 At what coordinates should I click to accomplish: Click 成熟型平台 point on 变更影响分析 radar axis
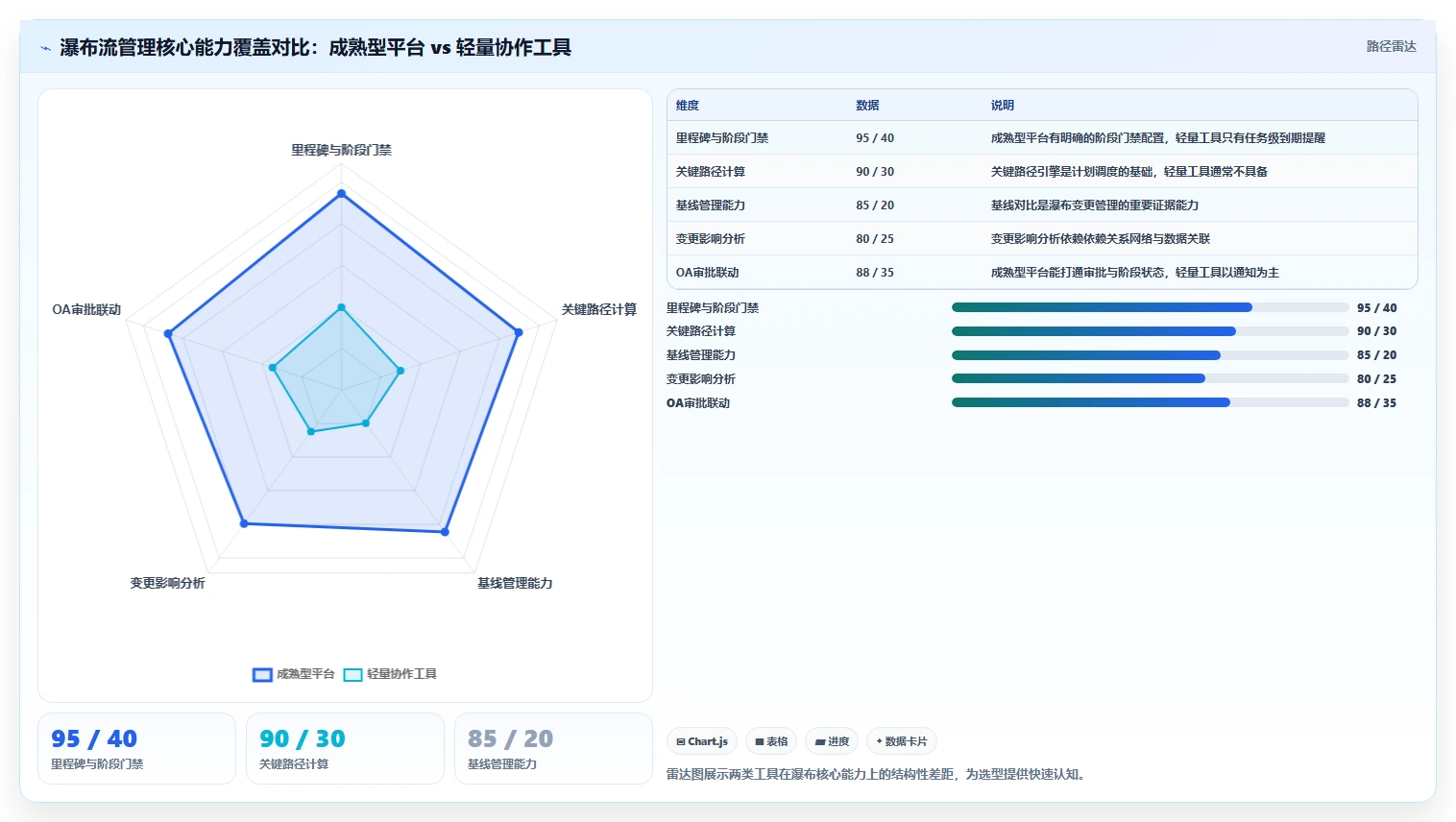pos(244,523)
